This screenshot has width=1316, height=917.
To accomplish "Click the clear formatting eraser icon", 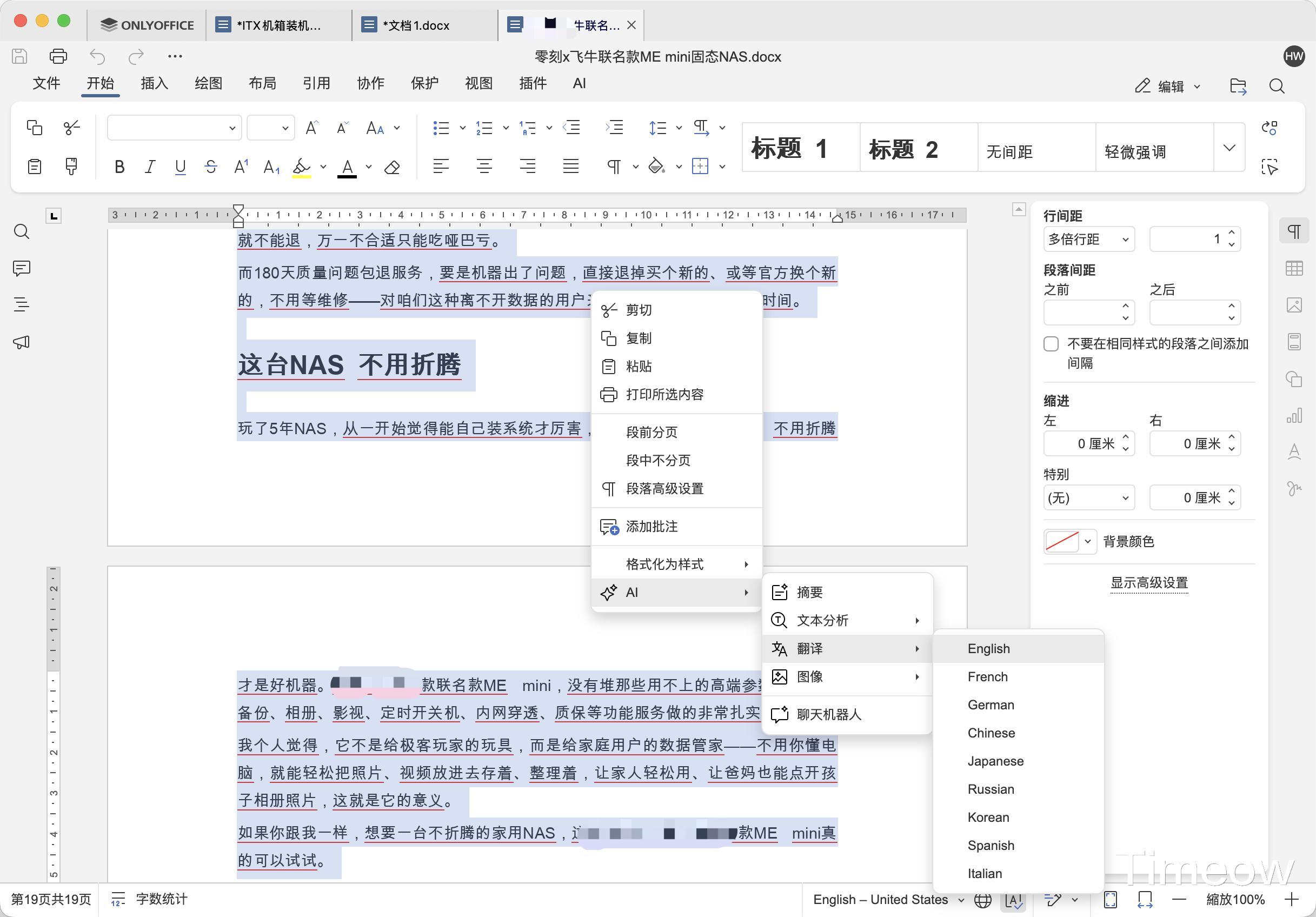I will tap(392, 167).
